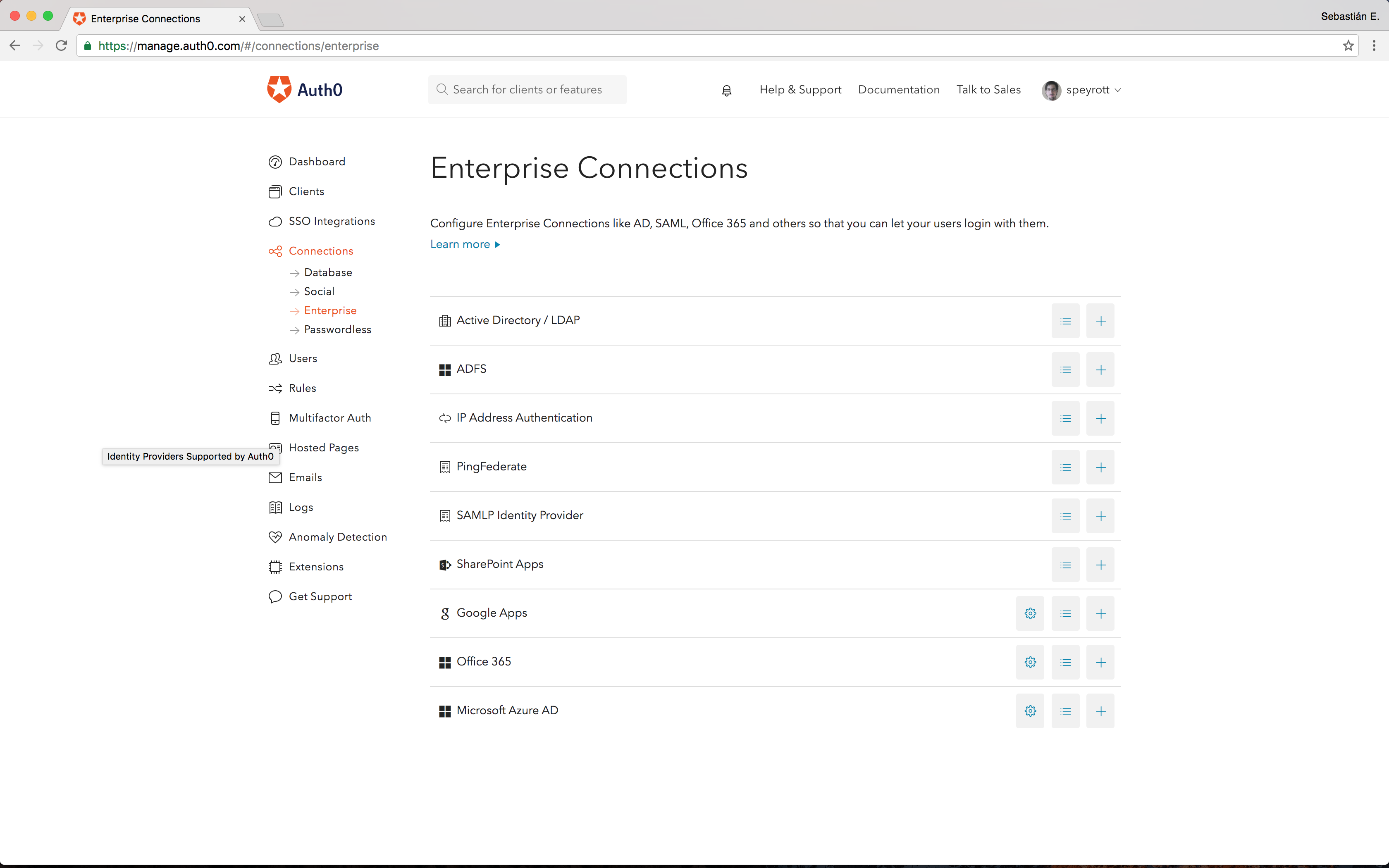1389x868 pixels.
Task: Select Passwordless under Connections
Action: click(x=337, y=329)
